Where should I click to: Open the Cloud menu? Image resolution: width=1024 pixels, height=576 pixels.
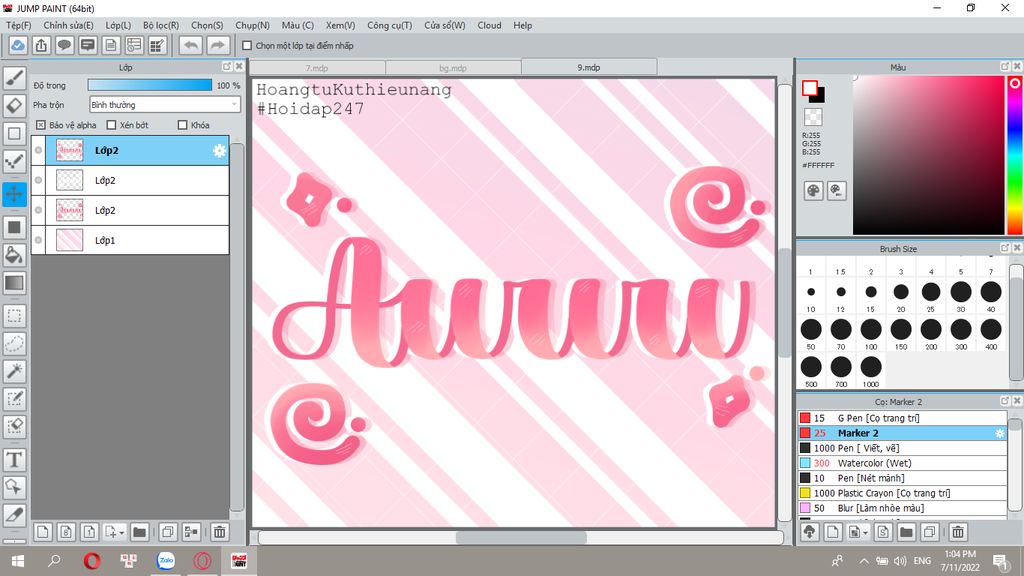[489, 25]
